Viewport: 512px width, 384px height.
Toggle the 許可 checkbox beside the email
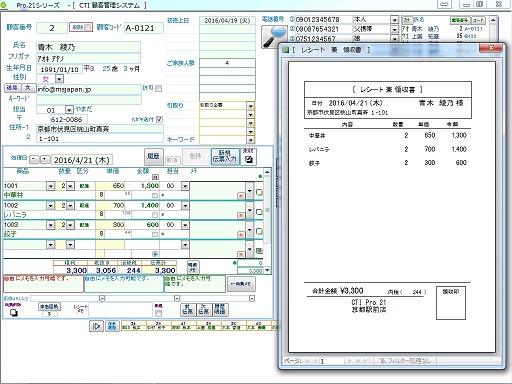coord(159,89)
